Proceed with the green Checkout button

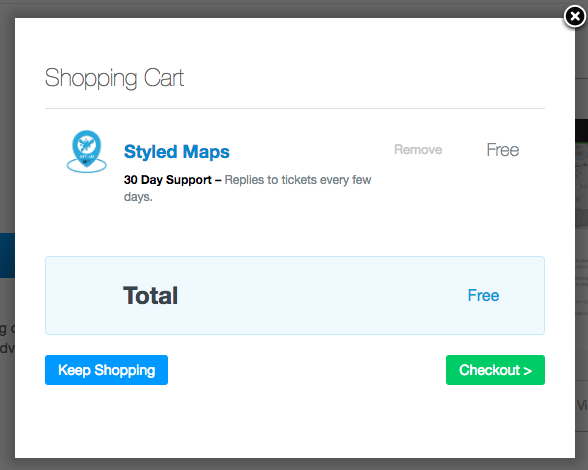[495, 370]
